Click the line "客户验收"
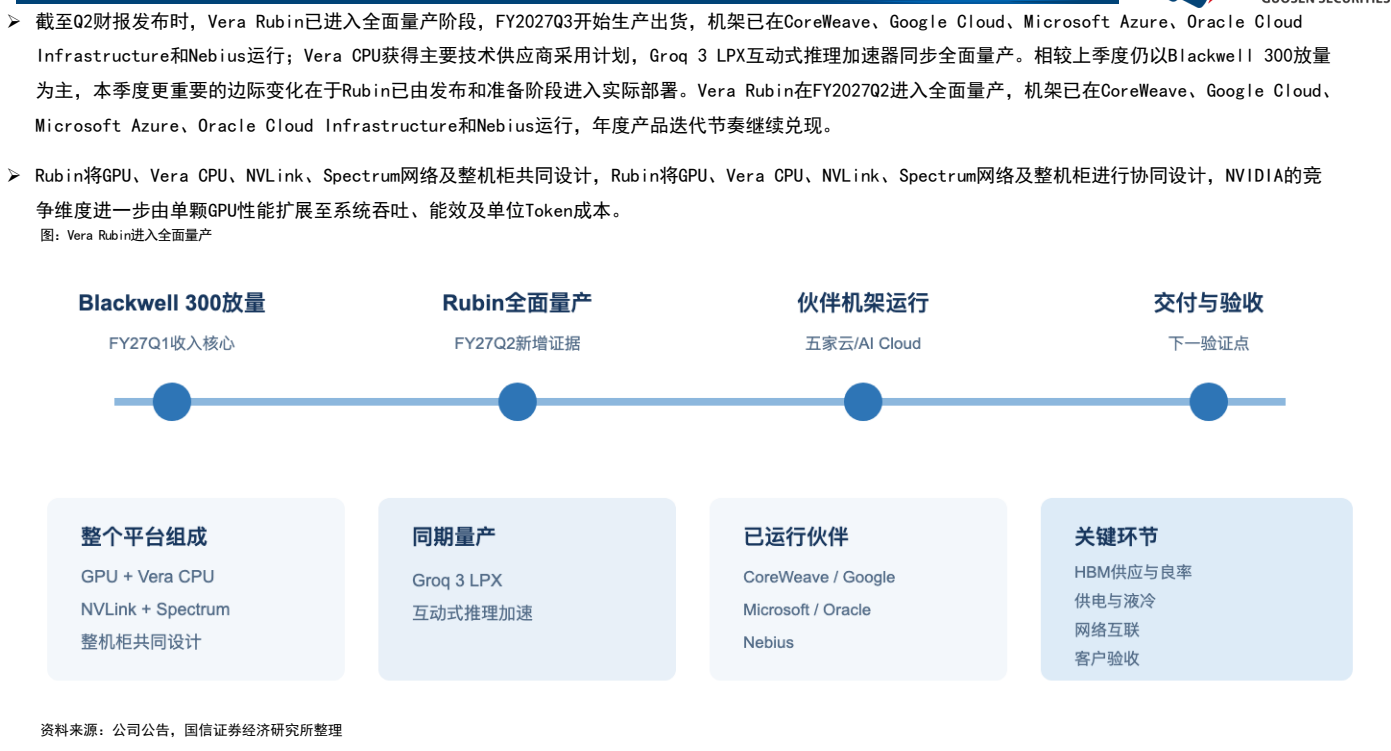The width and height of the screenshot is (1391, 751). point(1107,659)
